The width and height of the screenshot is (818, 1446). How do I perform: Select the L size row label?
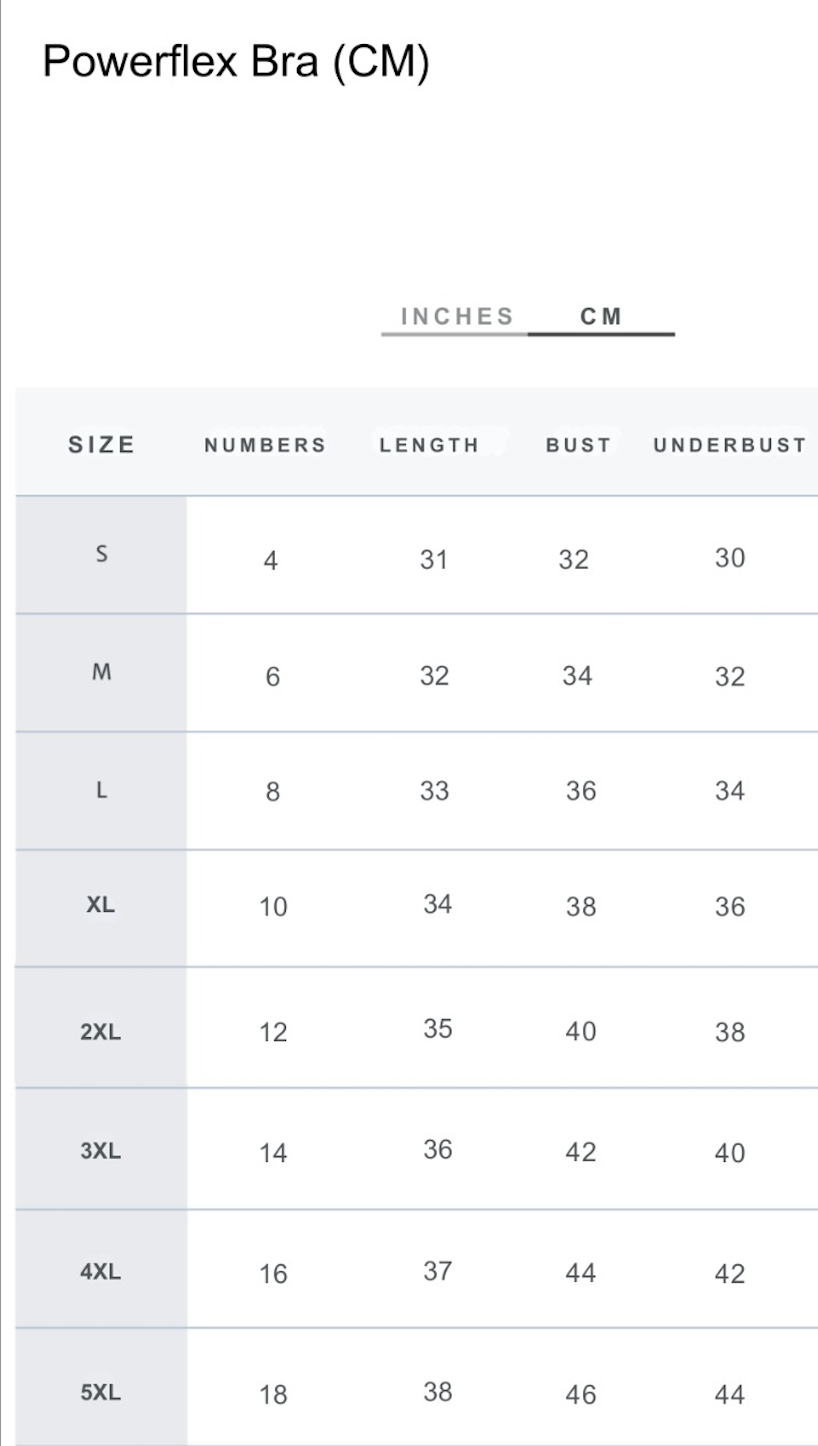click(x=101, y=790)
